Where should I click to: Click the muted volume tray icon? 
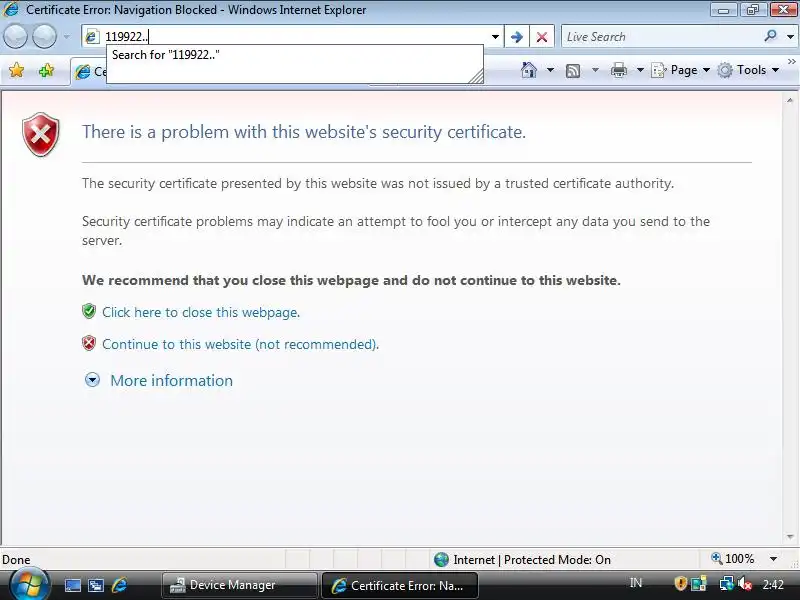[745, 583]
